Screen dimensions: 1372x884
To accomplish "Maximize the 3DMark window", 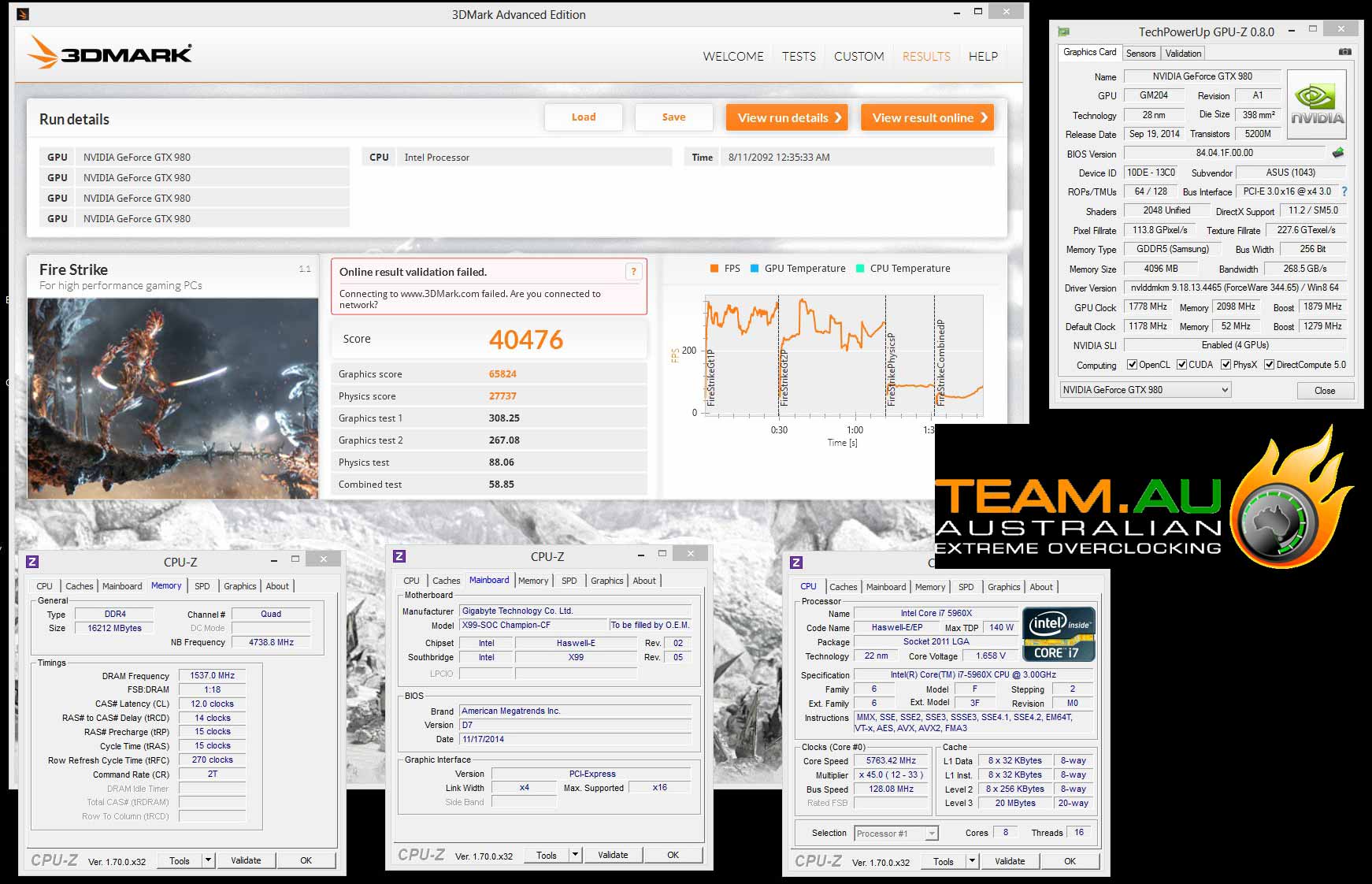I will coord(977,12).
